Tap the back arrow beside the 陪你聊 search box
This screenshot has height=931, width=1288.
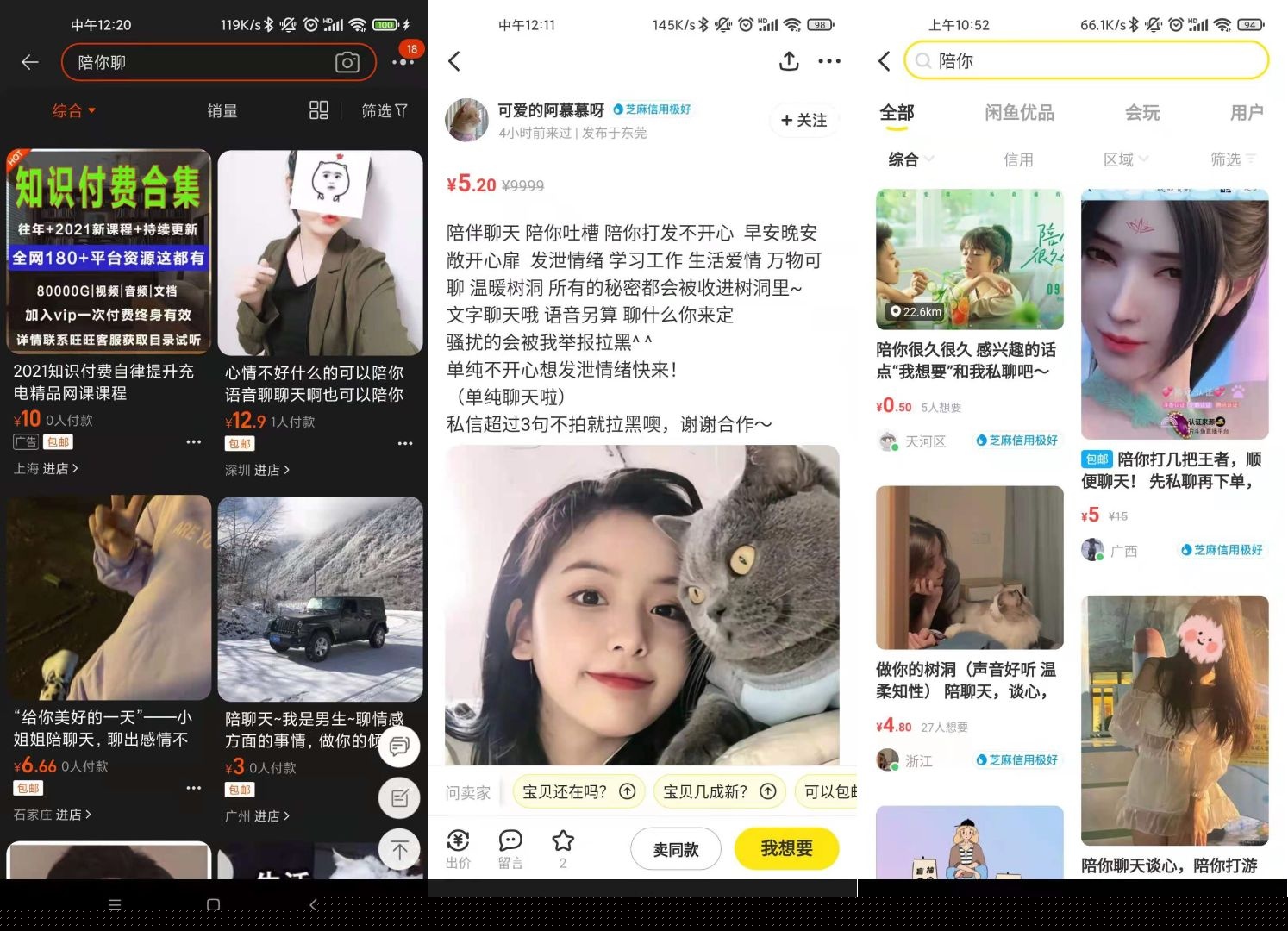[30, 62]
